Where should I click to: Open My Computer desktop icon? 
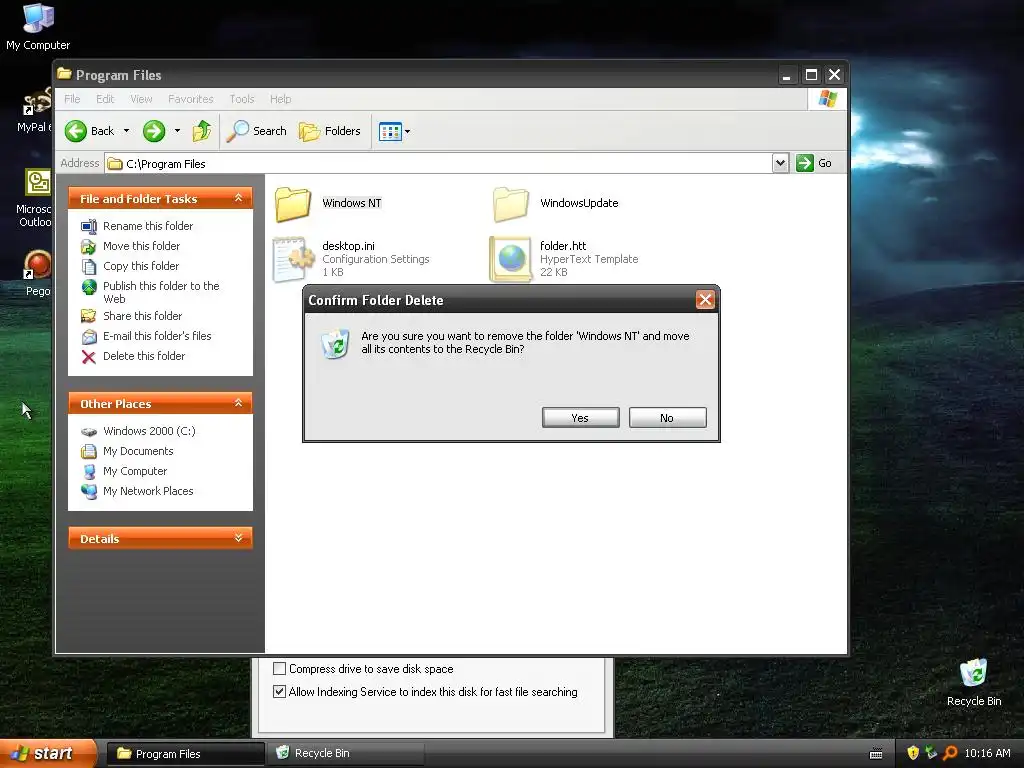click(x=38, y=27)
